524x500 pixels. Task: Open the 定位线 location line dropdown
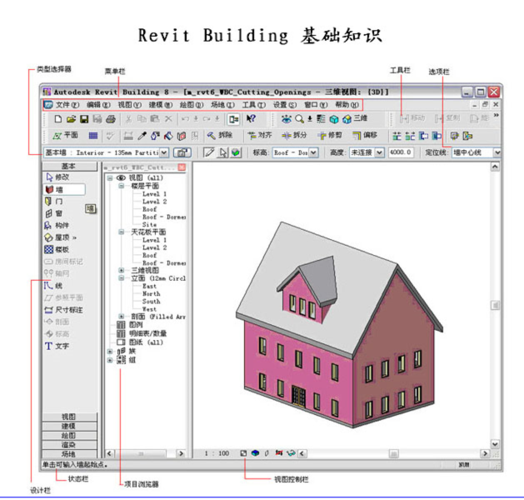pyautogui.click(x=497, y=152)
